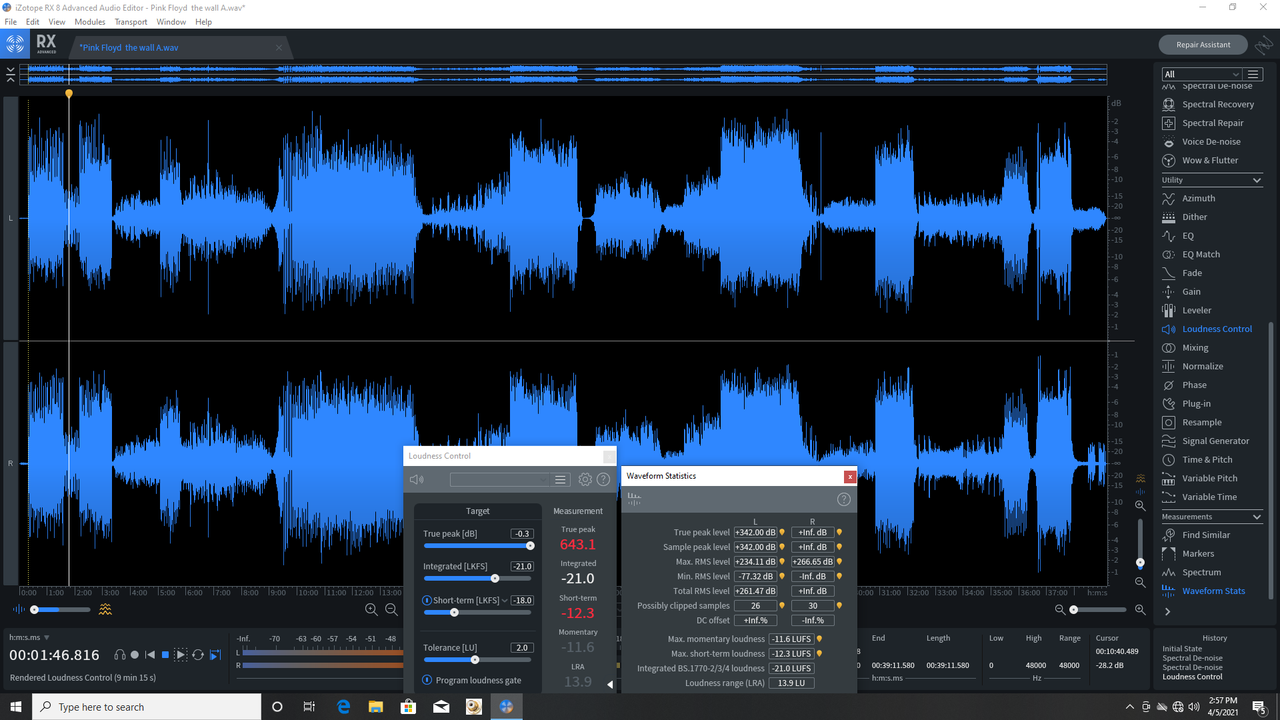Open the Signal Generator module
The height and width of the screenshot is (720, 1280).
pyautogui.click(x=1206, y=441)
